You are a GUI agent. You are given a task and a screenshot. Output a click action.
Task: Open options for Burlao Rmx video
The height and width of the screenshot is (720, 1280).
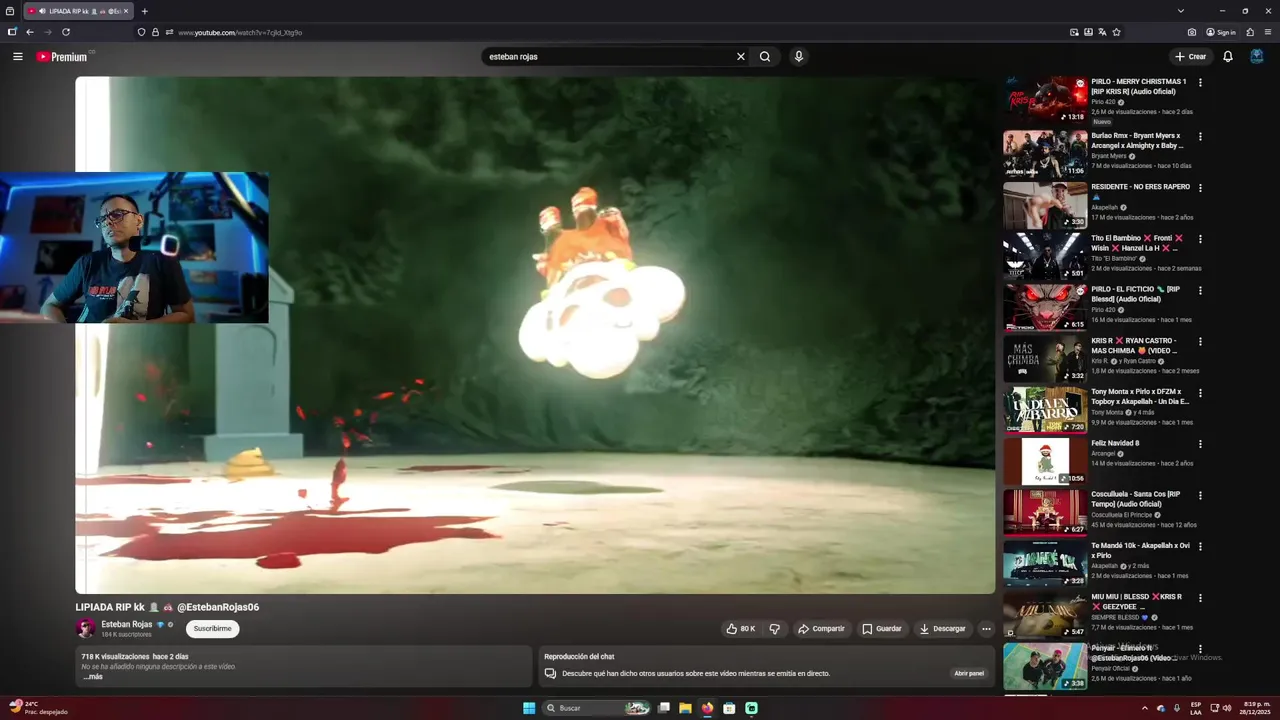pos(1200,137)
